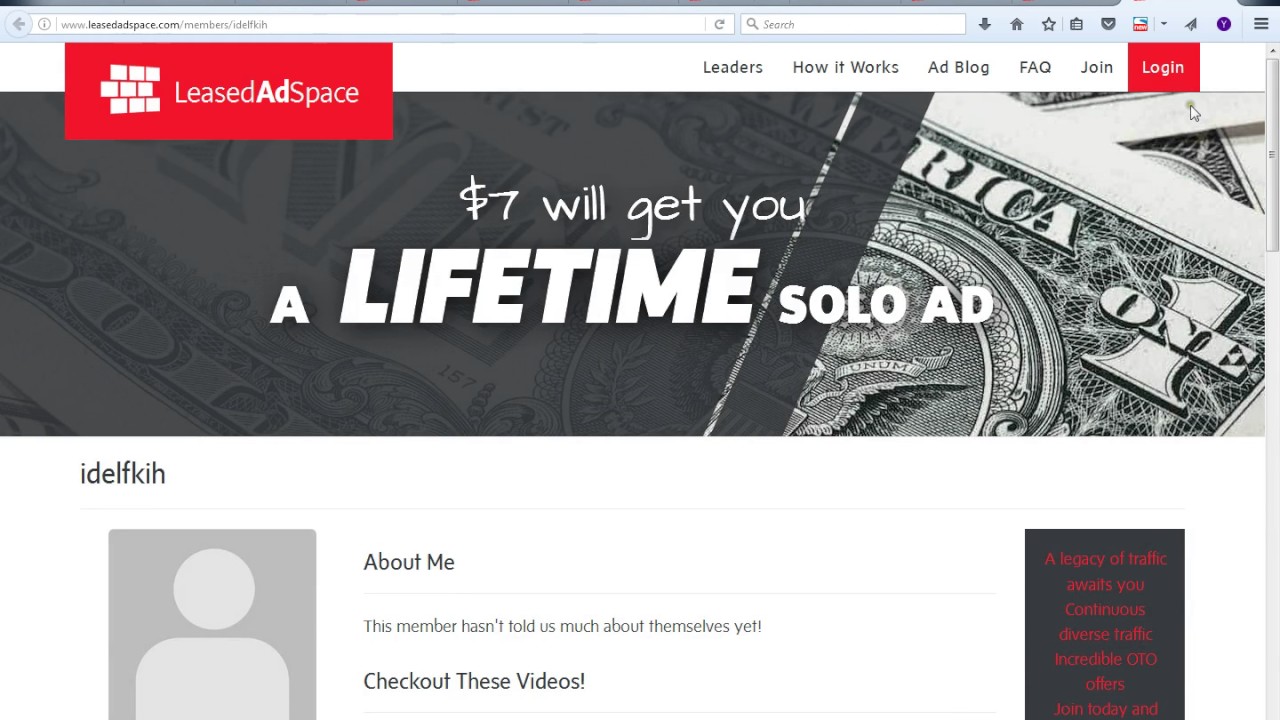Click the red 'new' extension icon

pyautogui.click(x=1140, y=24)
